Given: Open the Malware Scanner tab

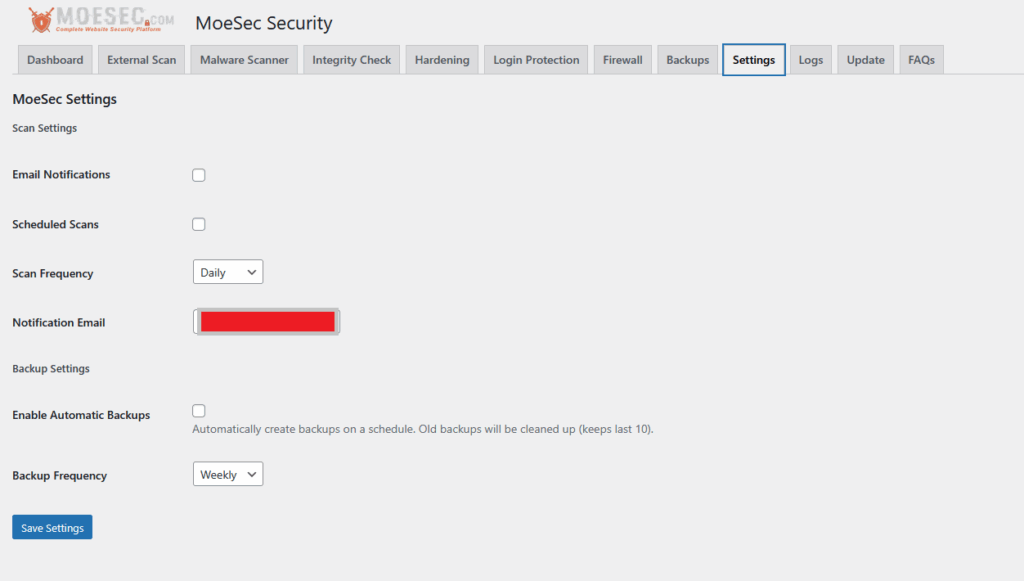Looking at the screenshot, I should tap(244, 59).
